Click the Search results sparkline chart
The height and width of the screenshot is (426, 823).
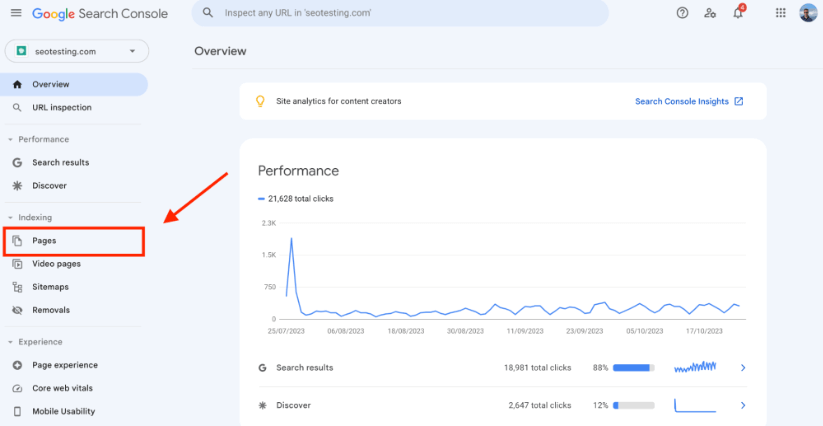coord(695,367)
